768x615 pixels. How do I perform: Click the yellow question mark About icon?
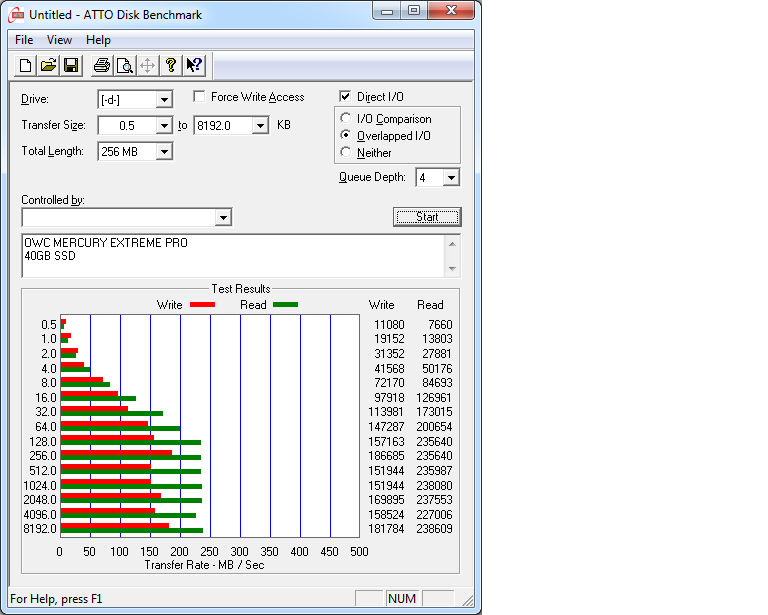171,66
